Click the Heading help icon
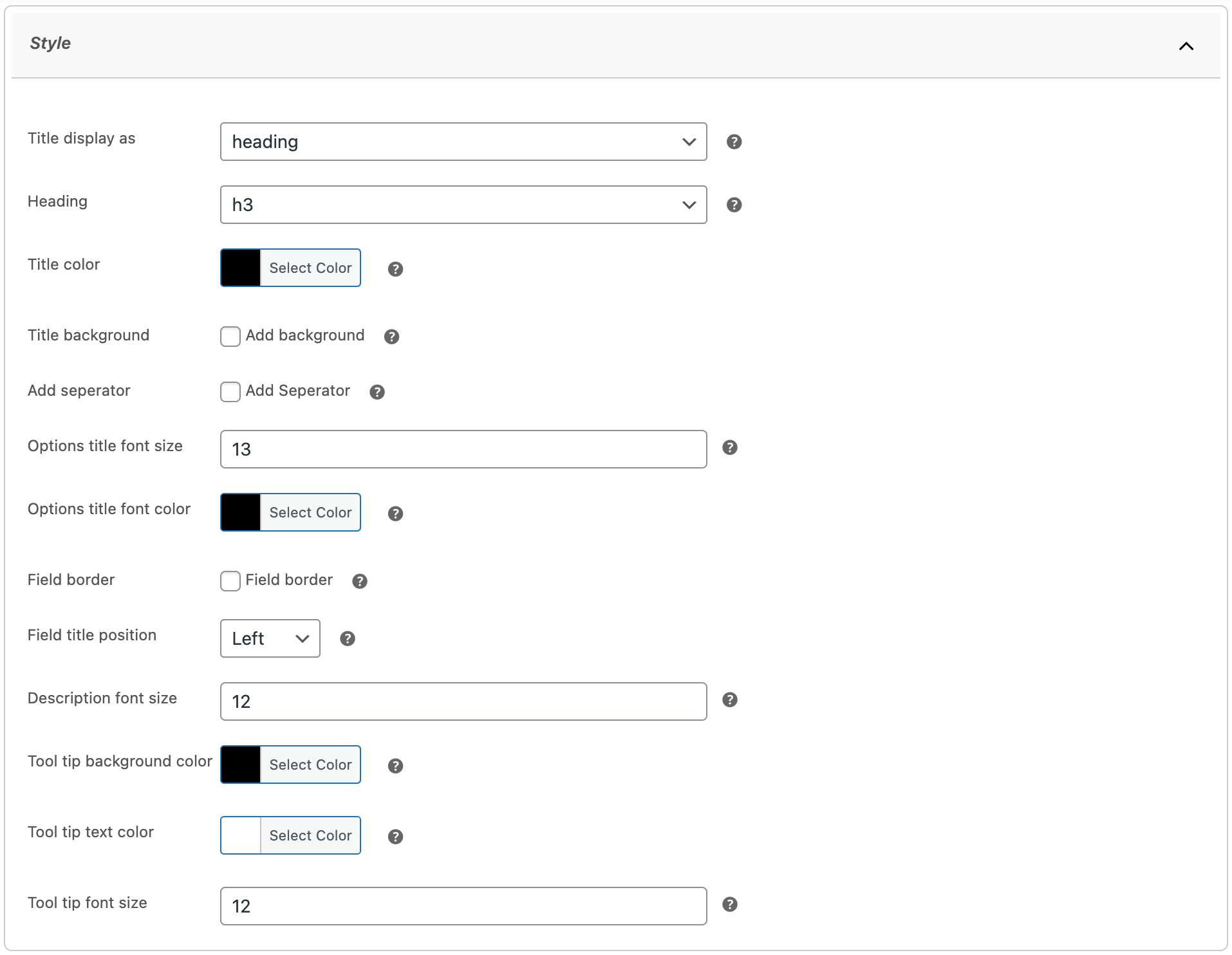Viewport: 1232px width, 955px height. (734, 205)
